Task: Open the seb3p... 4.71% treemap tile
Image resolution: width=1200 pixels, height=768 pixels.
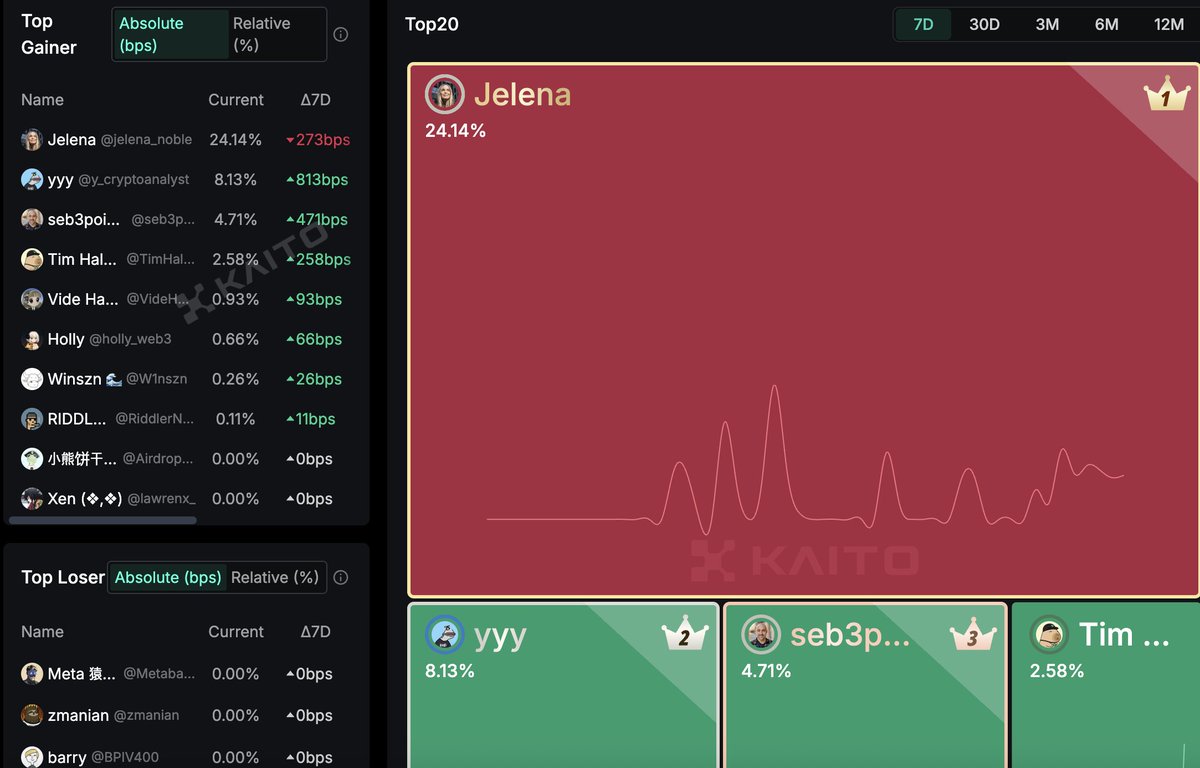Action: click(x=865, y=685)
